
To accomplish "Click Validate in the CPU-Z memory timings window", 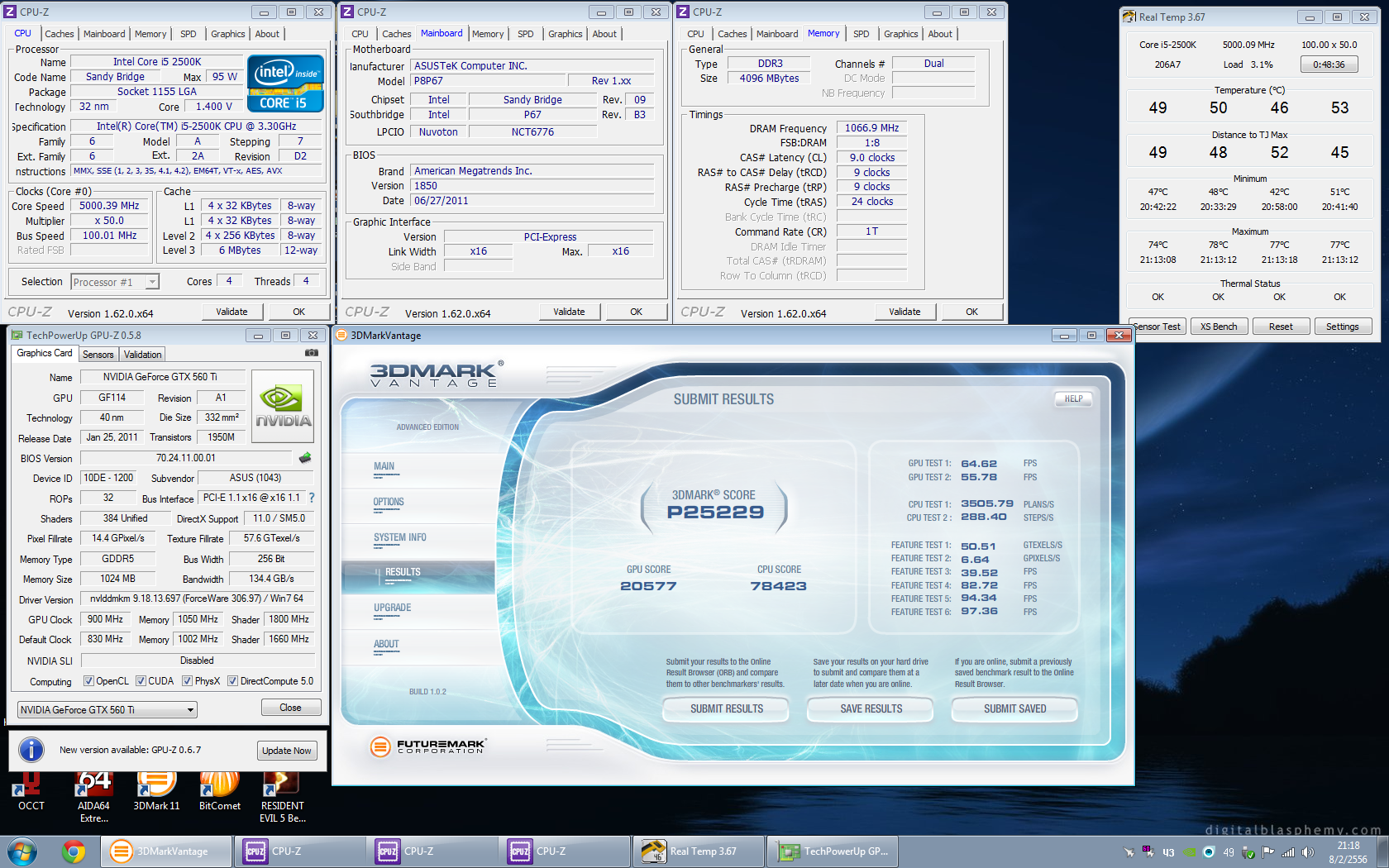I will coord(905,312).
